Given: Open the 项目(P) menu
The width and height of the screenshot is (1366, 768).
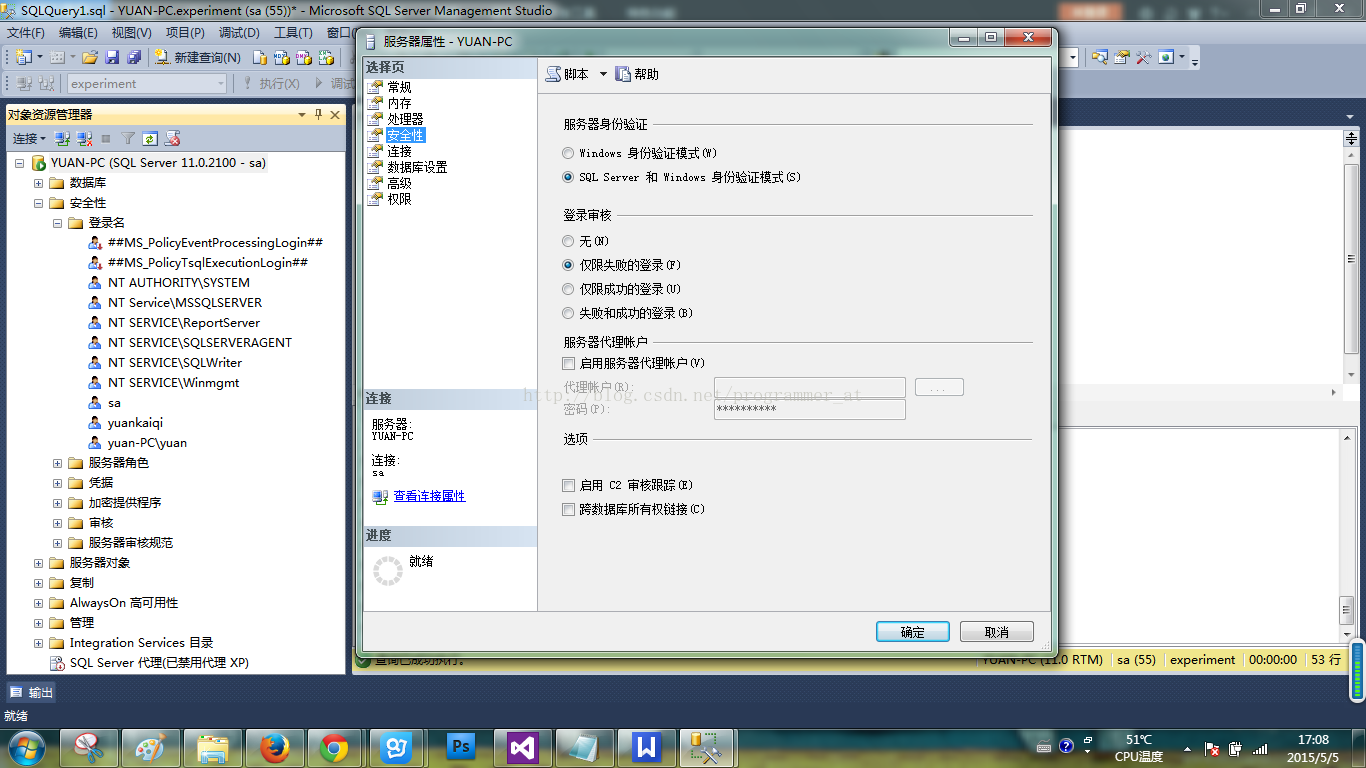Looking at the screenshot, I should pyautogui.click(x=185, y=33).
